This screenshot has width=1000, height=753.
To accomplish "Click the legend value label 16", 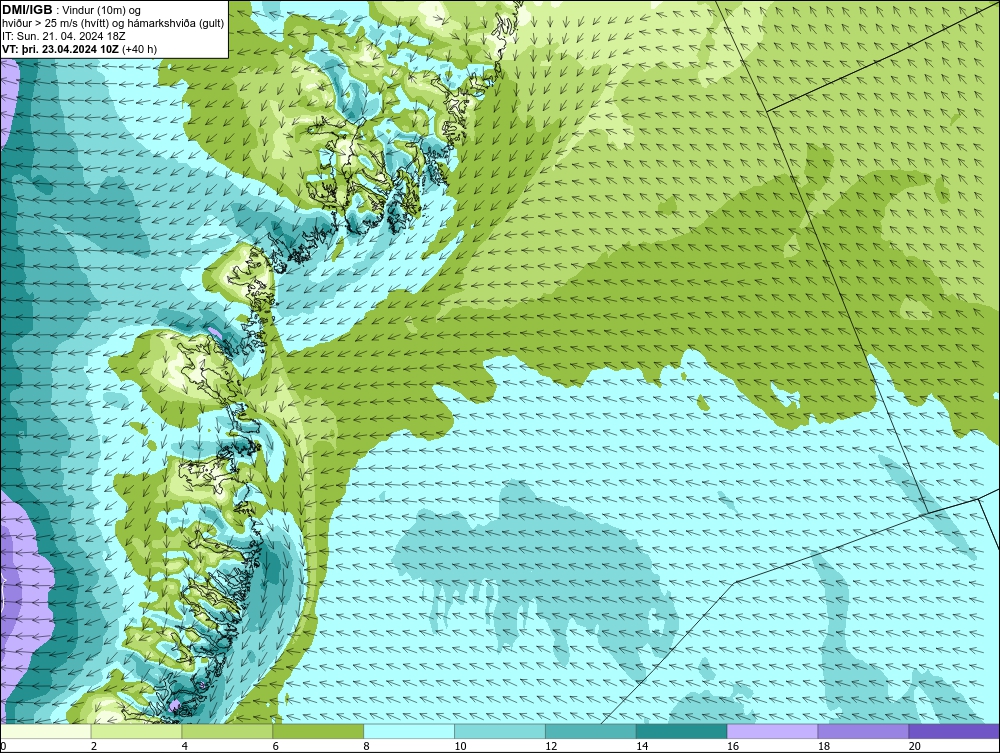I will [x=733, y=746].
